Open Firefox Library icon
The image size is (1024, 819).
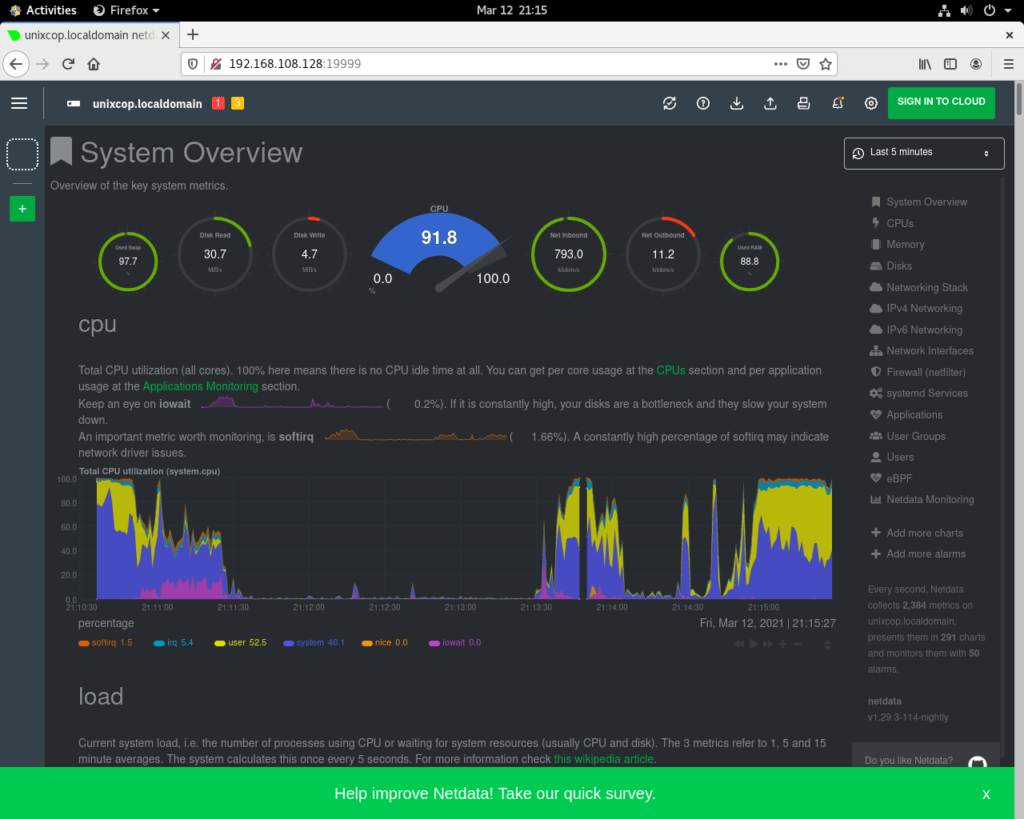tap(925, 64)
